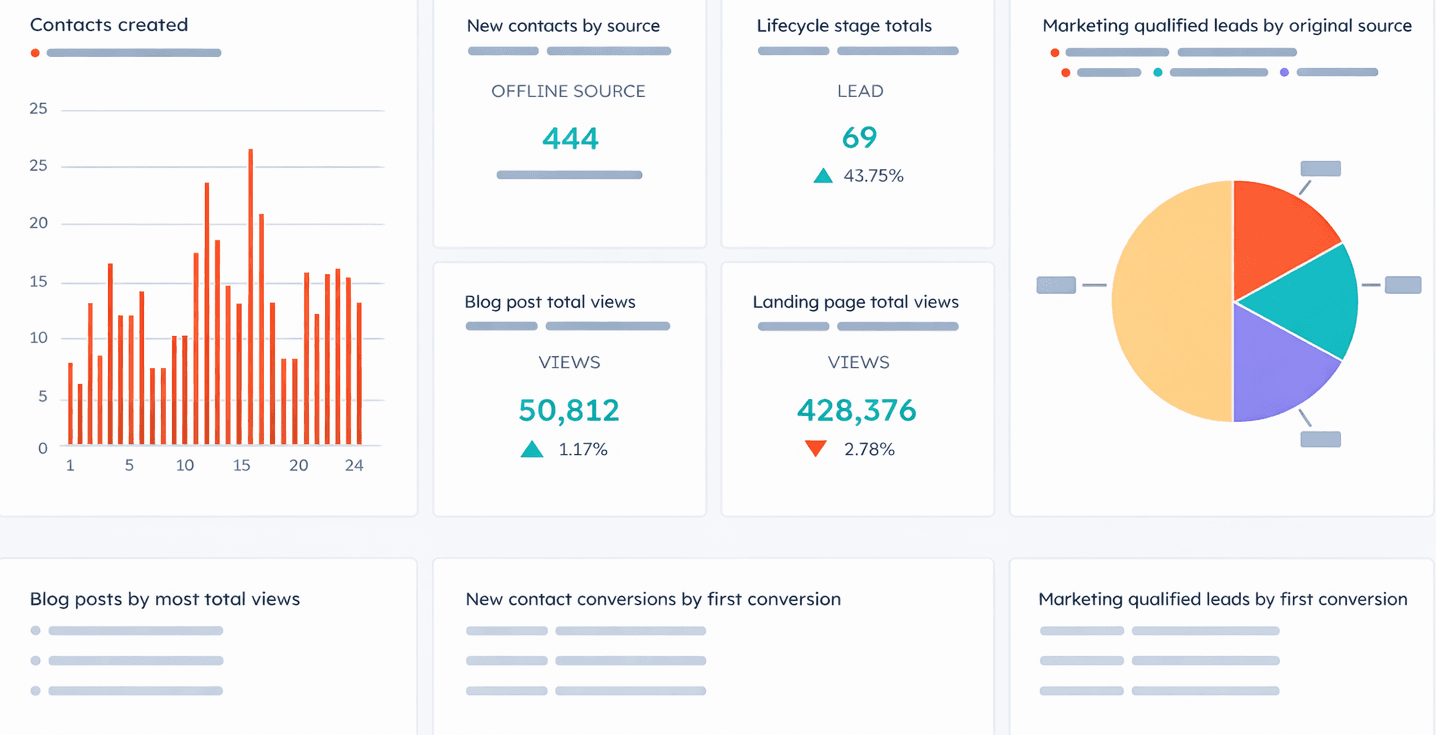Image resolution: width=1436 pixels, height=735 pixels.
Task: Toggle the teal legend marker on Marketing qualified leads
Action: click(x=1160, y=72)
